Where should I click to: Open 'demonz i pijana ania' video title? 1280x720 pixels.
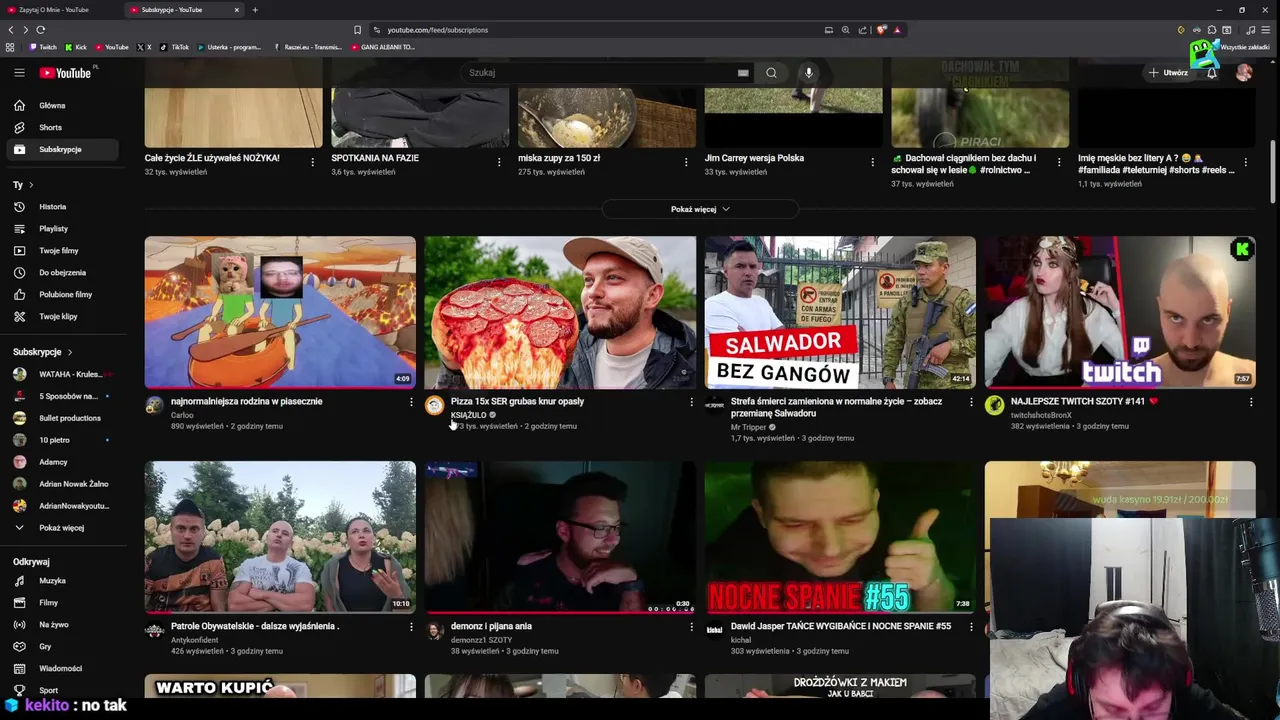tap(491, 626)
